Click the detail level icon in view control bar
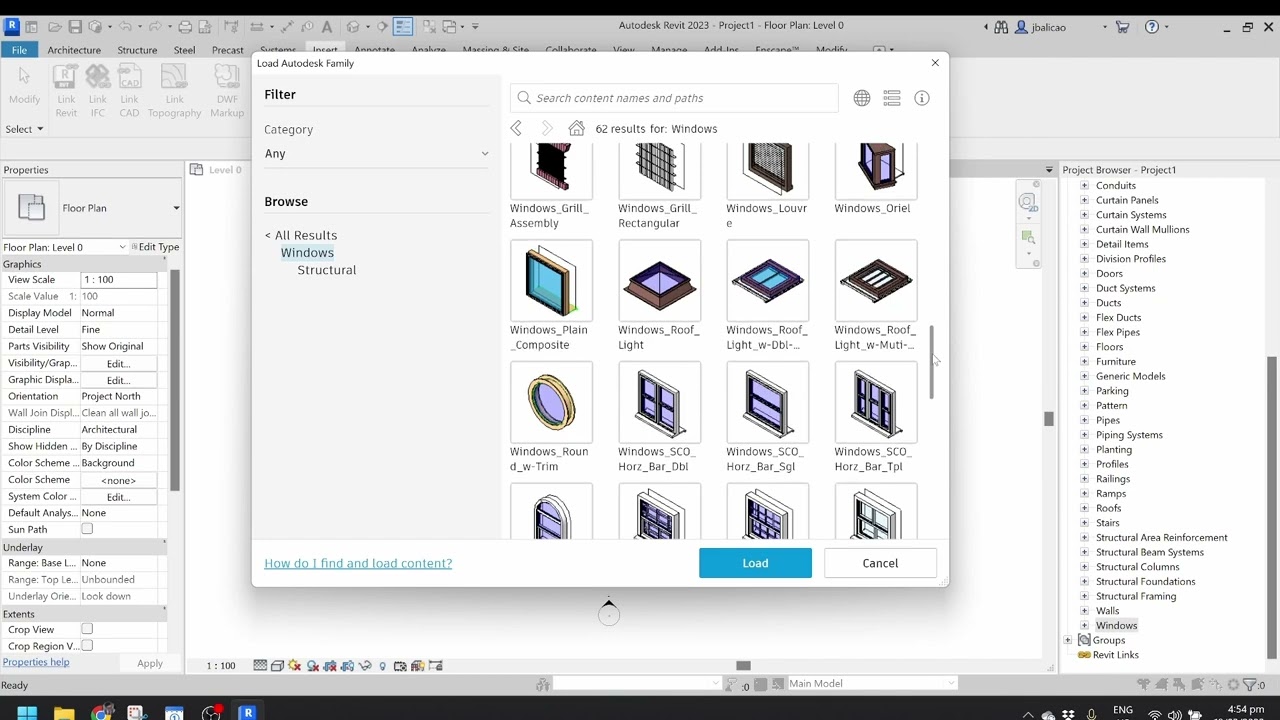 tap(260, 666)
